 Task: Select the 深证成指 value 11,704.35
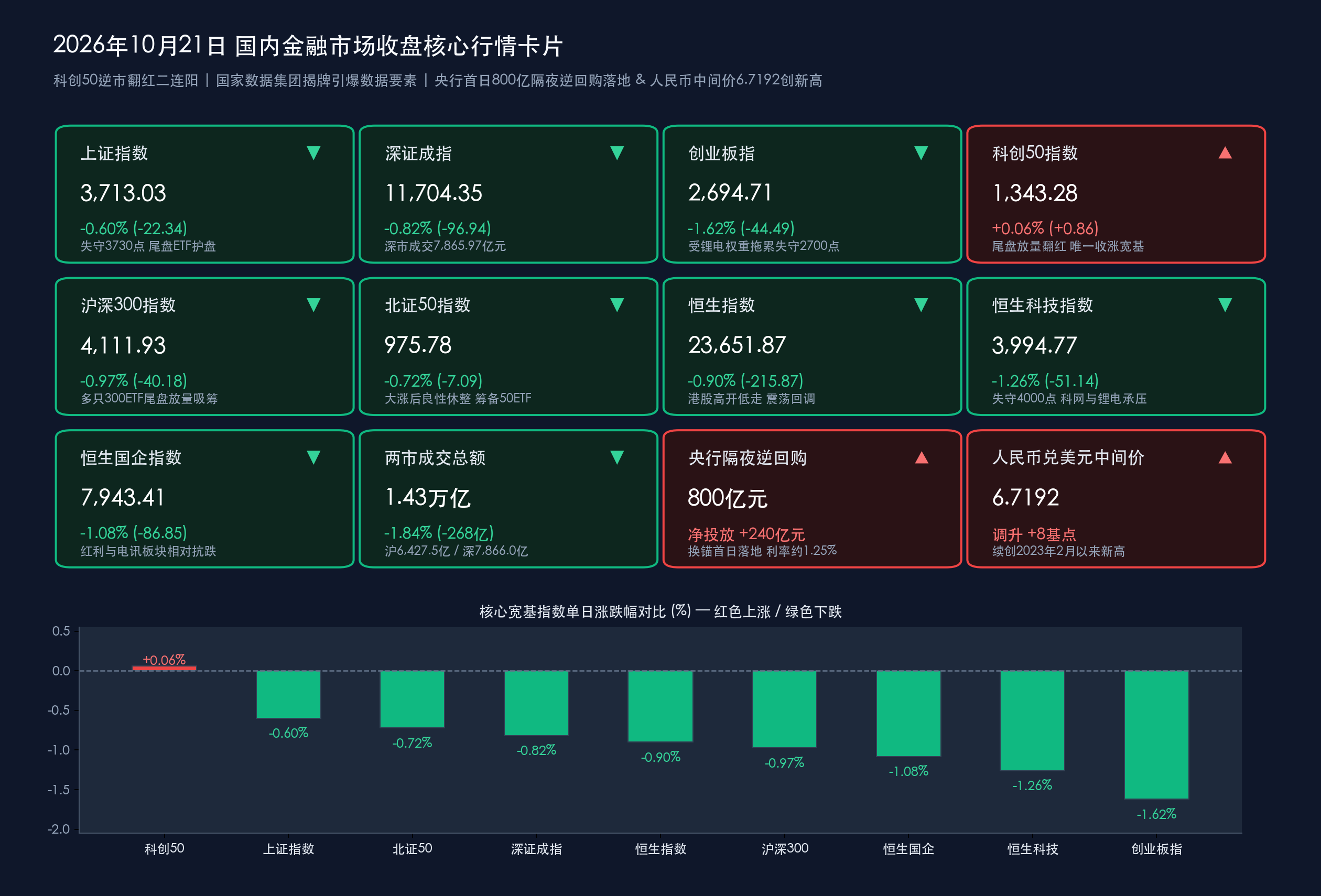(434, 193)
